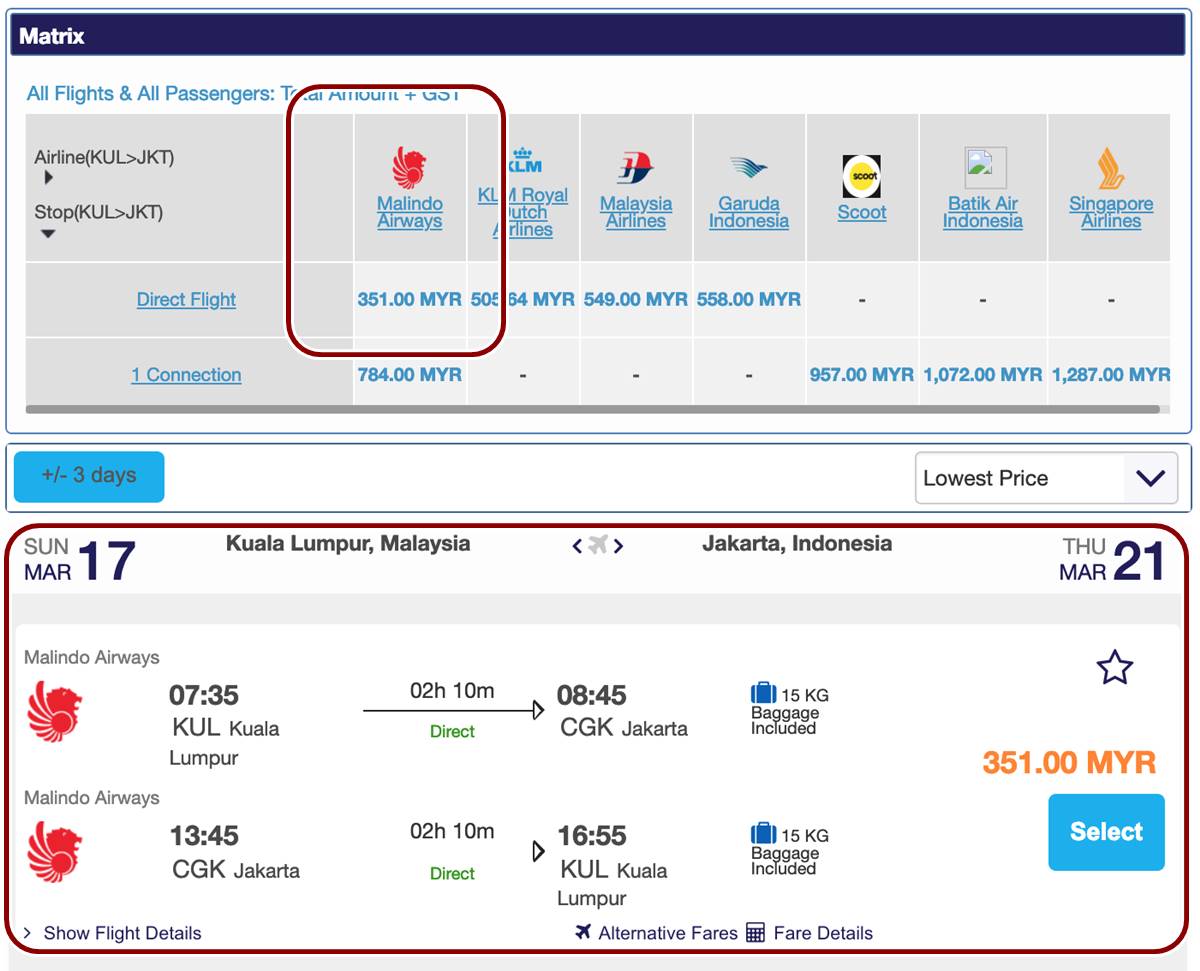Click the THU MAR 21 return date
The height and width of the screenshot is (971, 1200).
(x=1112, y=561)
